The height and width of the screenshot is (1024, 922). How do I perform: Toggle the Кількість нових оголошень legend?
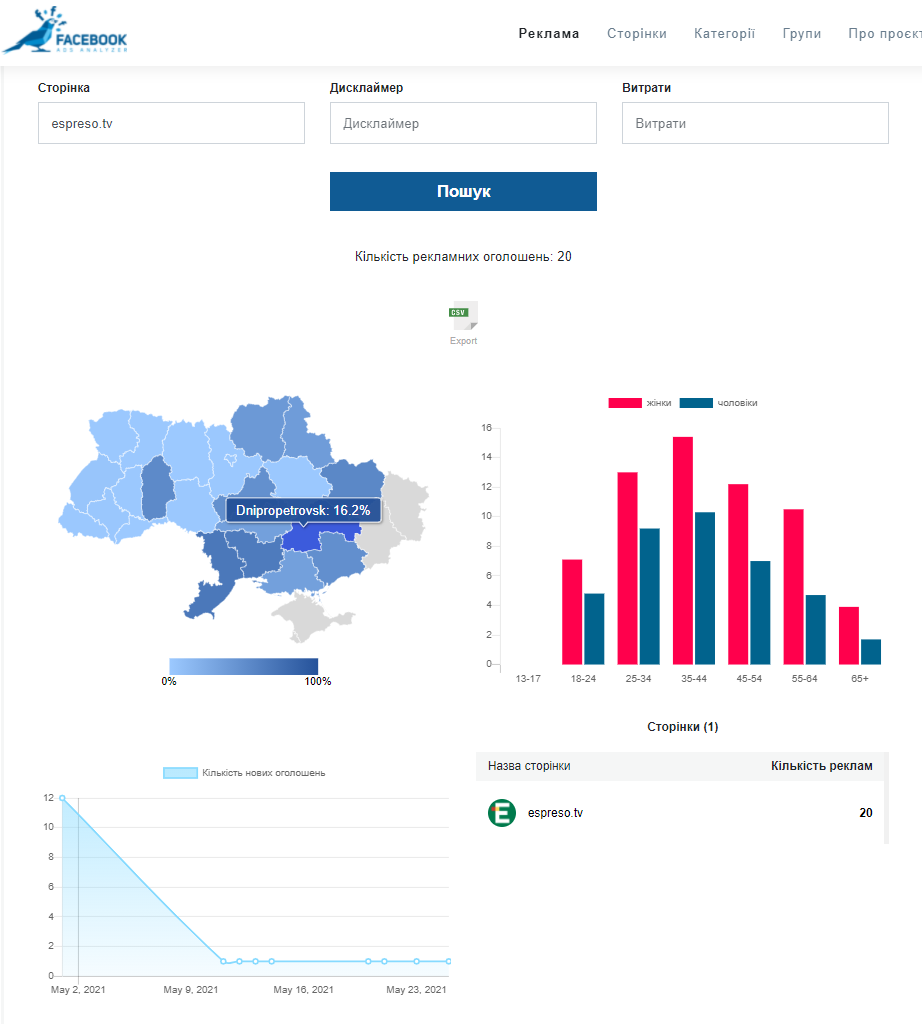click(x=244, y=773)
